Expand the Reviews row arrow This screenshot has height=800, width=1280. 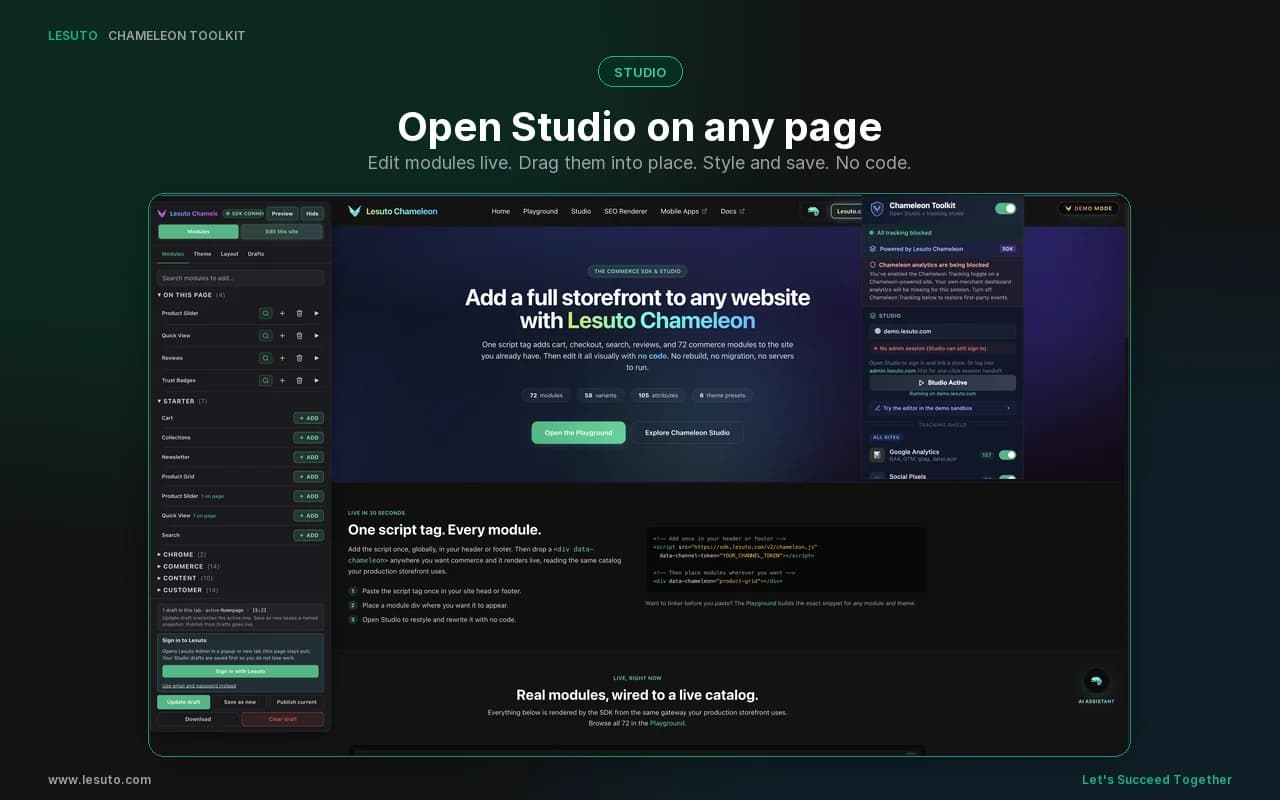pos(316,358)
